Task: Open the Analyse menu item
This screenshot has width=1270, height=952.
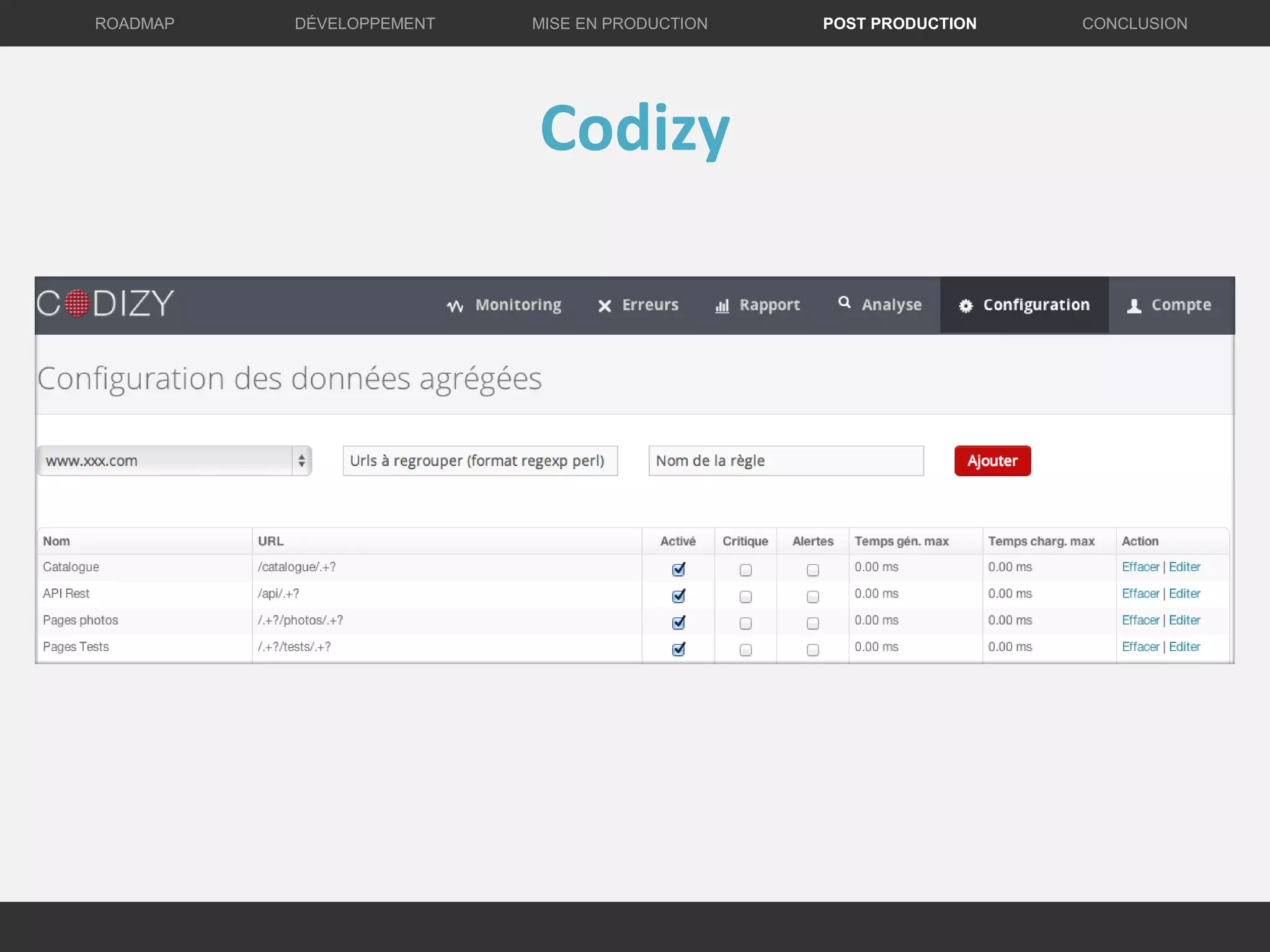Action: pyautogui.click(x=879, y=305)
